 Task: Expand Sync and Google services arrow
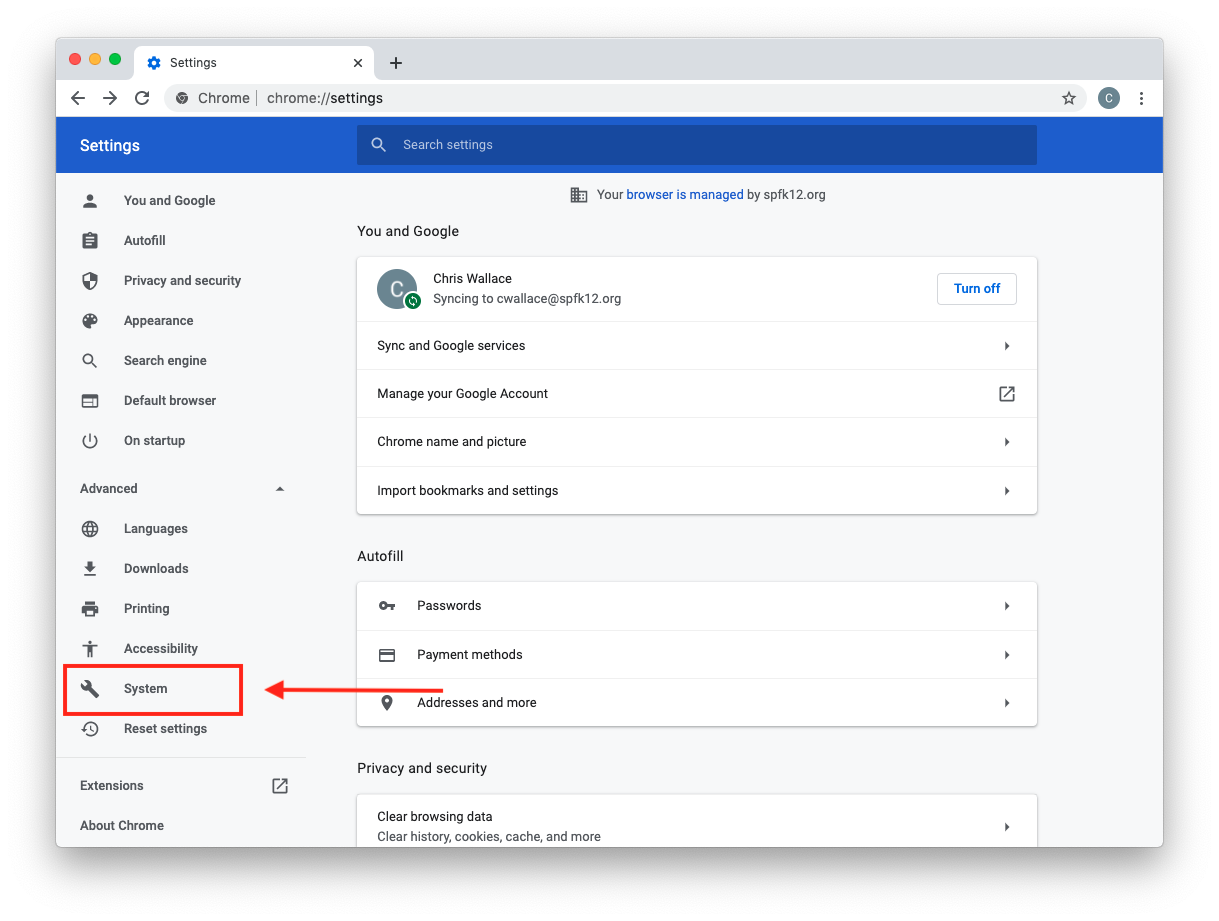1007,346
